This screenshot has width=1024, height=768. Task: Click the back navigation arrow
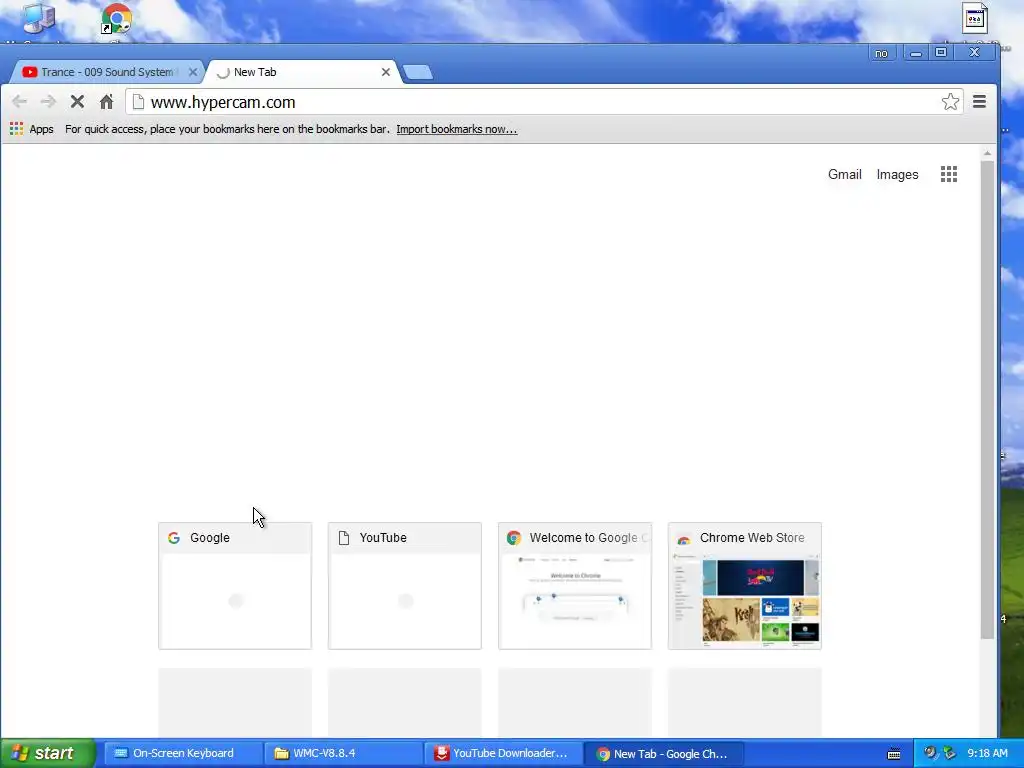coord(20,102)
